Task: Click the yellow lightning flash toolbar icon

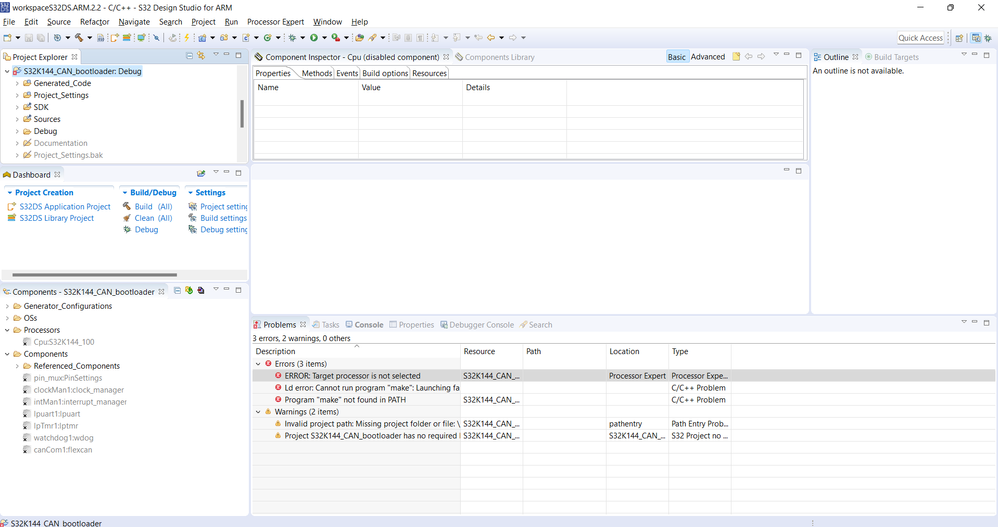Action: (186, 38)
